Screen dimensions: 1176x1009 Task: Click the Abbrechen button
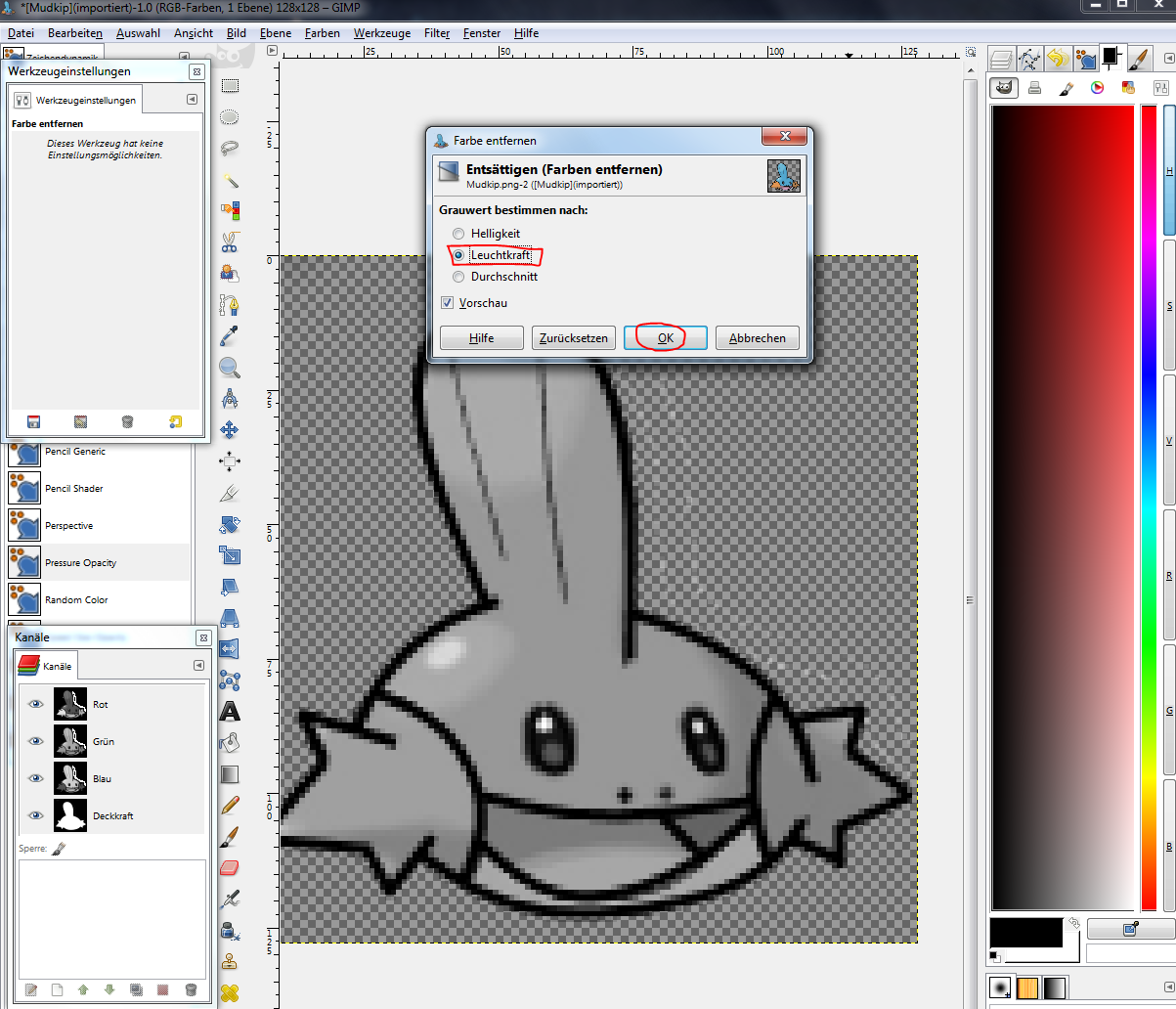coord(758,338)
